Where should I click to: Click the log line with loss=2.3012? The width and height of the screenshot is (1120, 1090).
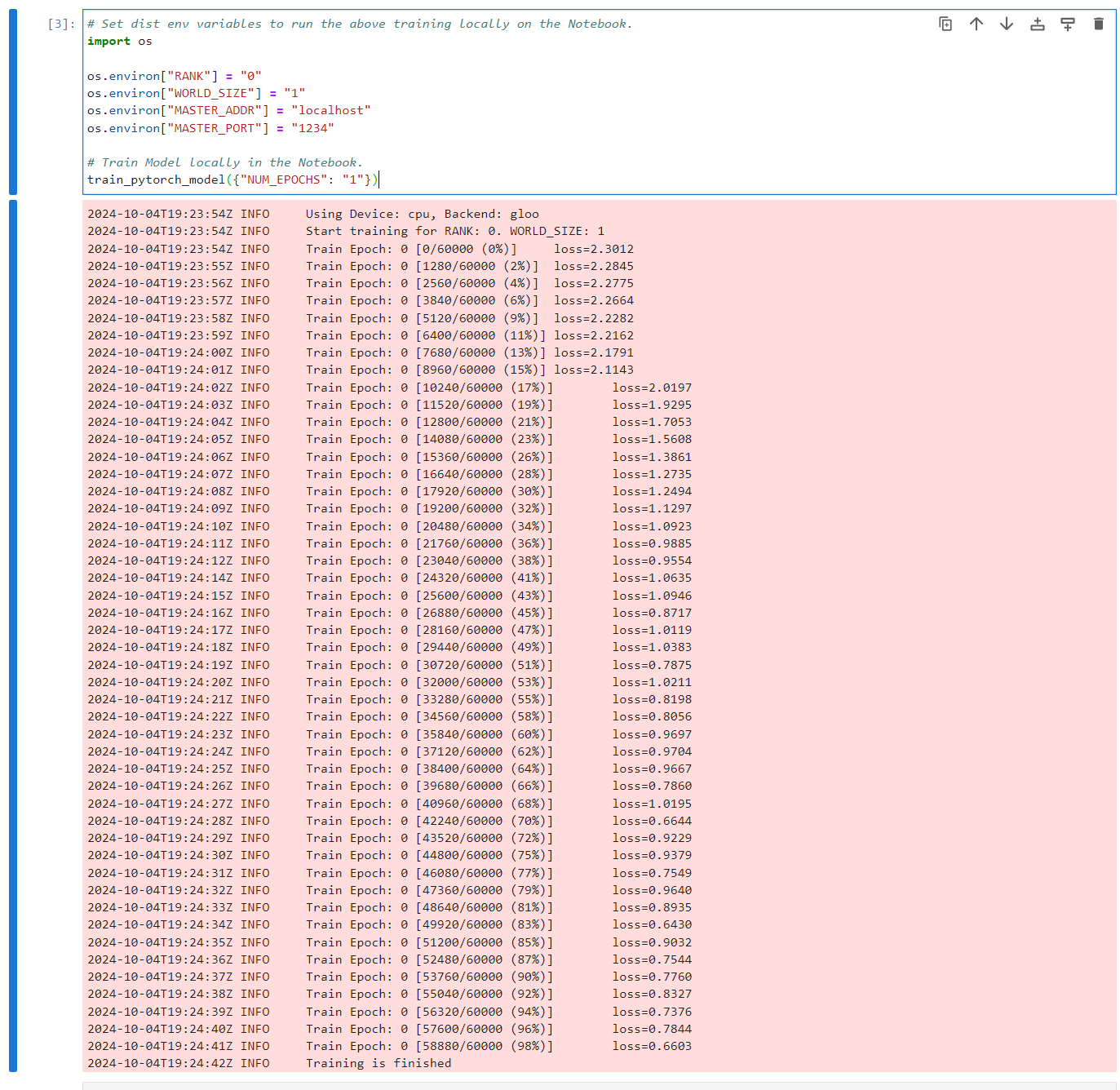[361, 249]
